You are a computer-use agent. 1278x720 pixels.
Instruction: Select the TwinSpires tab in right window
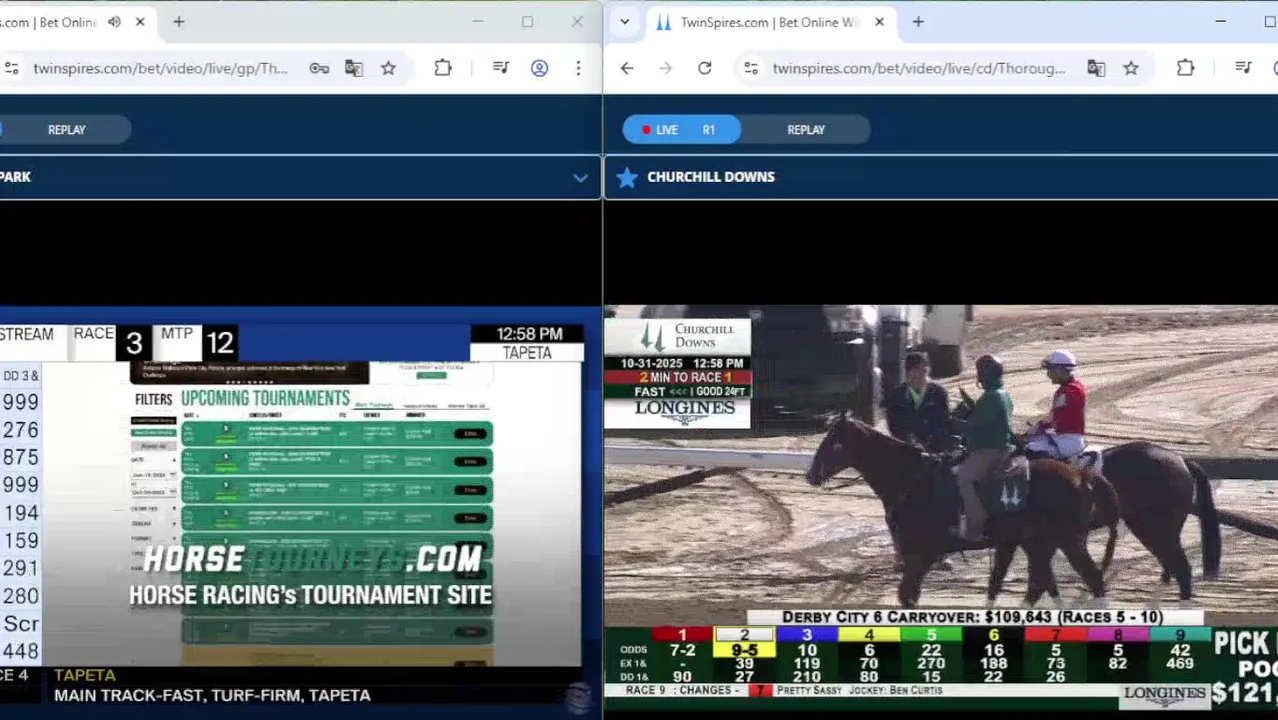768,22
